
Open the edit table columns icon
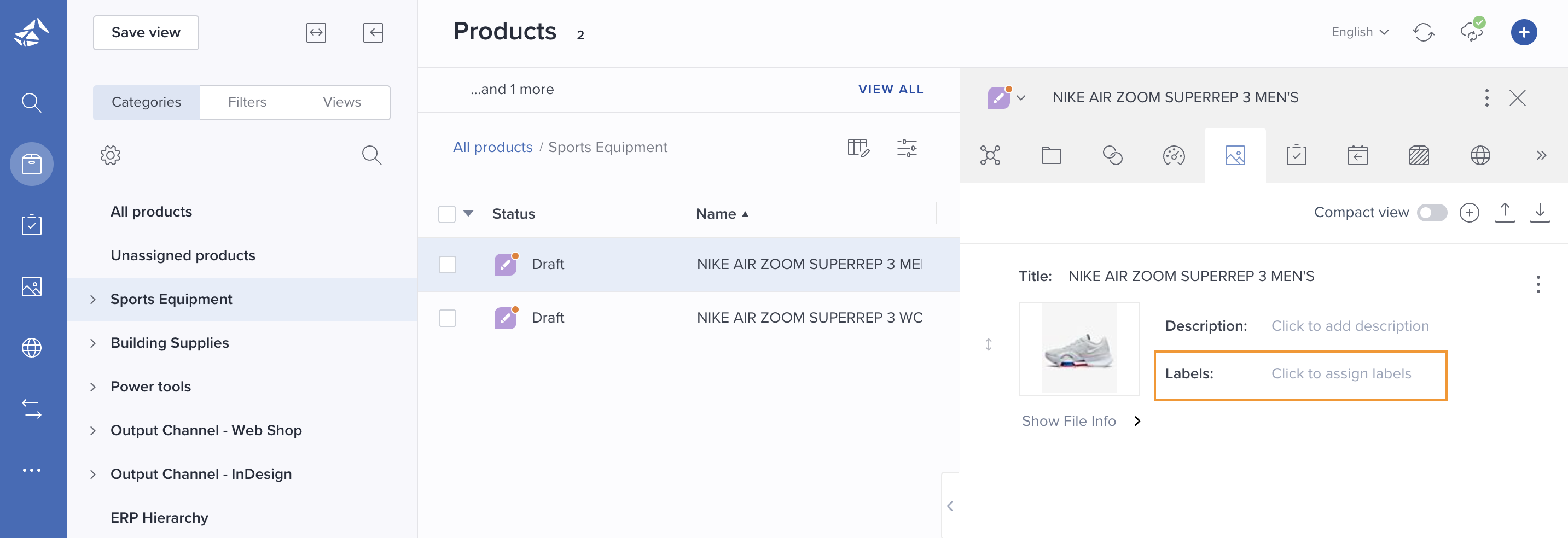pyautogui.click(x=858, y=148)
